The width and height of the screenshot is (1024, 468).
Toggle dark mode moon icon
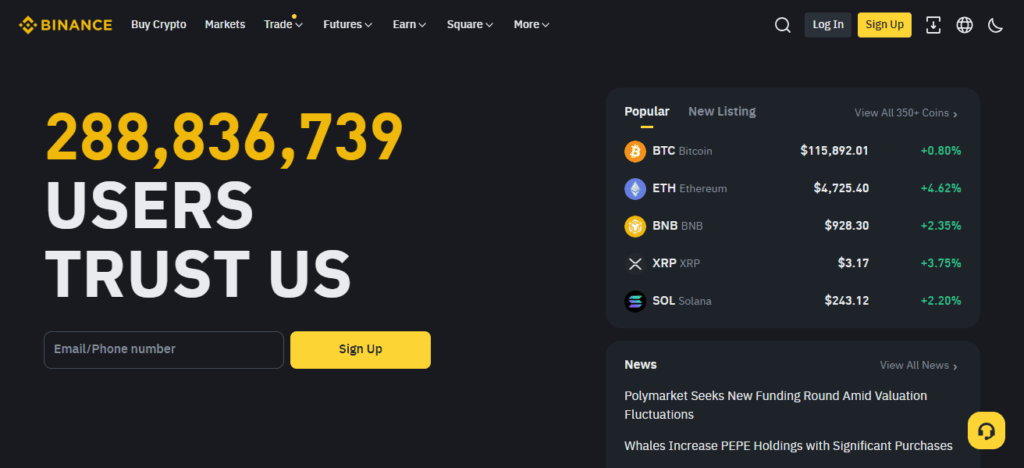(x=995, y=25)
